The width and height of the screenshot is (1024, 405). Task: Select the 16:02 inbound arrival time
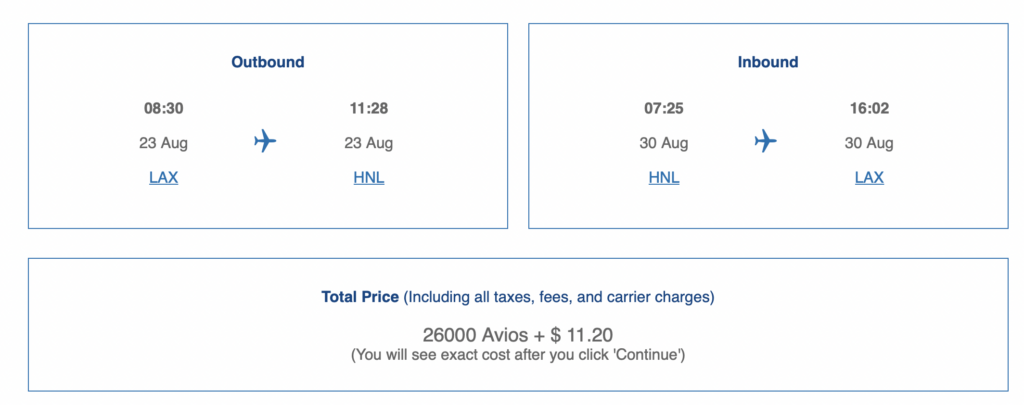point(869,108)
